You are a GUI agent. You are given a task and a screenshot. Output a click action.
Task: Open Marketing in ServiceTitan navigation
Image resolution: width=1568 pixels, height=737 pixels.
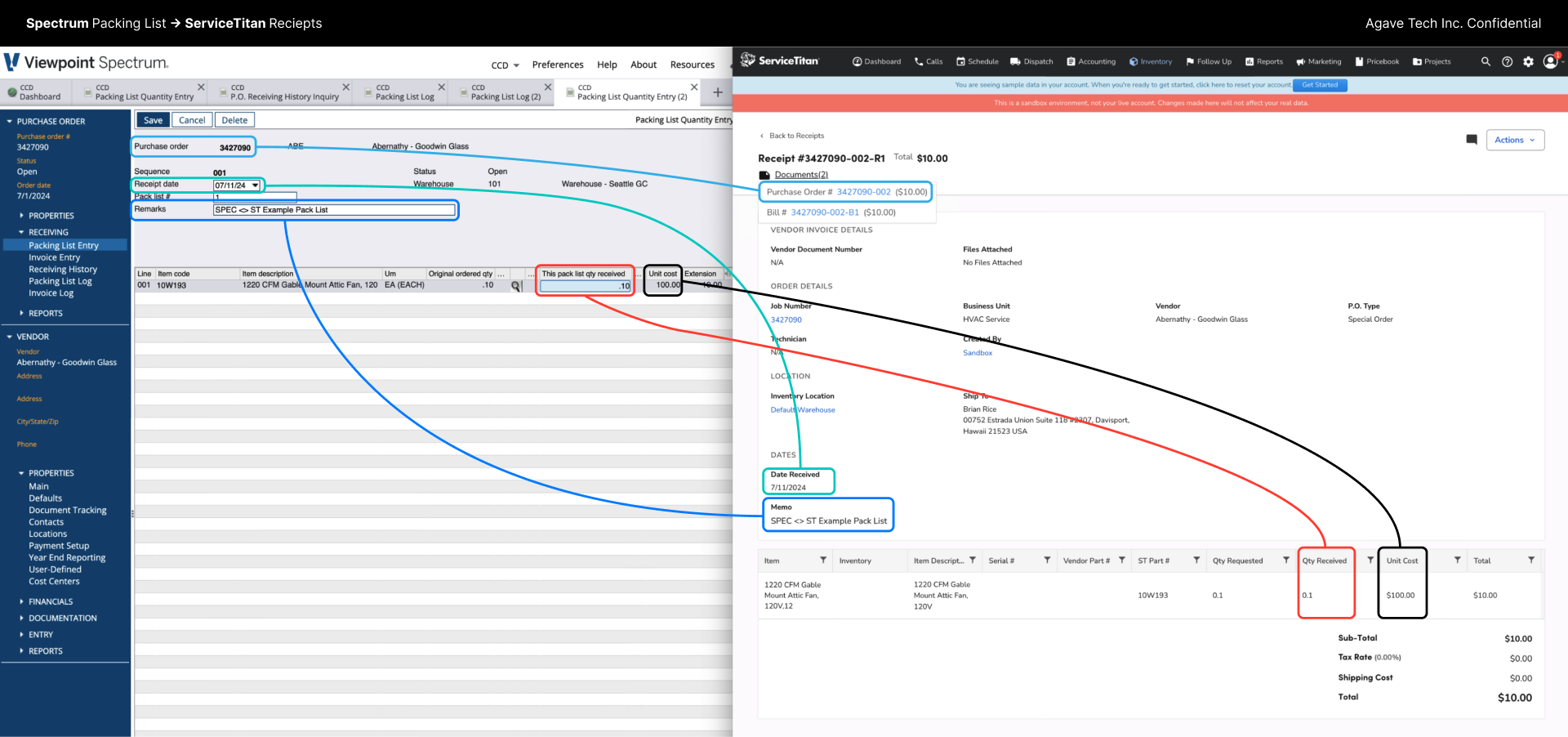(1319, 61)
